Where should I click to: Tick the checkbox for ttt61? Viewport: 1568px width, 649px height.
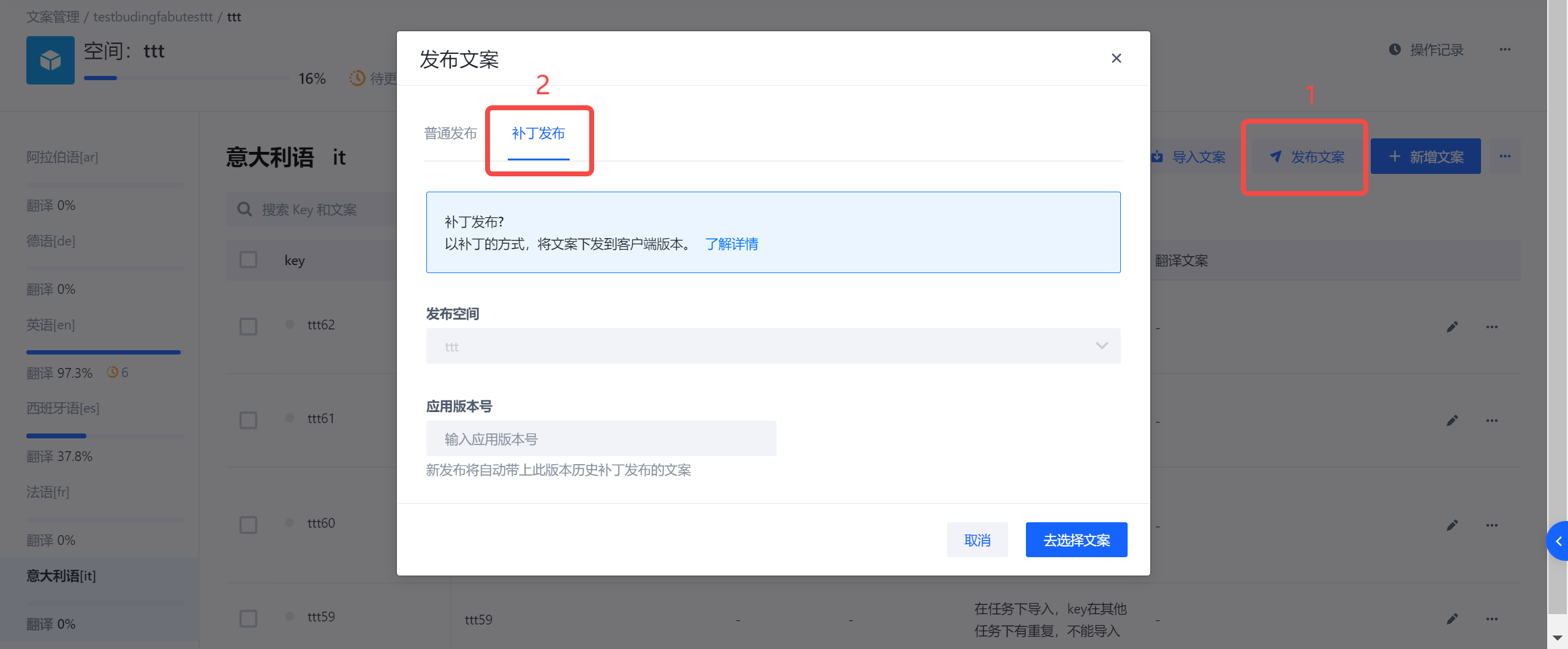(248, 420)
